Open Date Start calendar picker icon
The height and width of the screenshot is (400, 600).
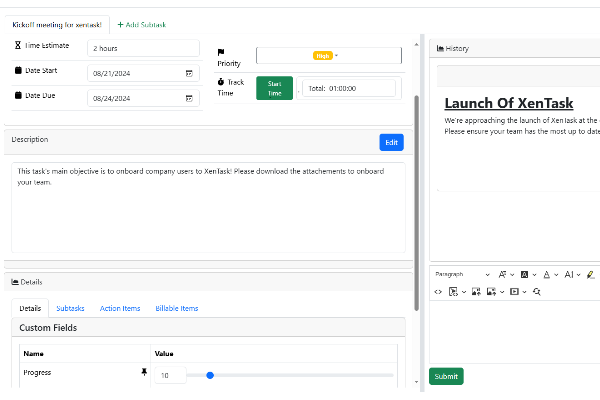(x=189, y=73)
